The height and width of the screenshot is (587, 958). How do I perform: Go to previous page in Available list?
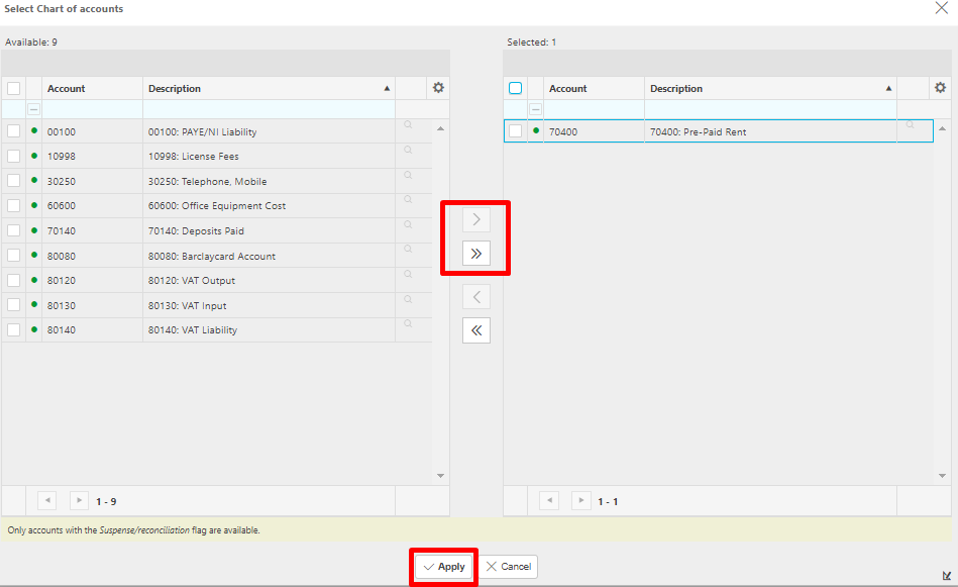[47, 501]
